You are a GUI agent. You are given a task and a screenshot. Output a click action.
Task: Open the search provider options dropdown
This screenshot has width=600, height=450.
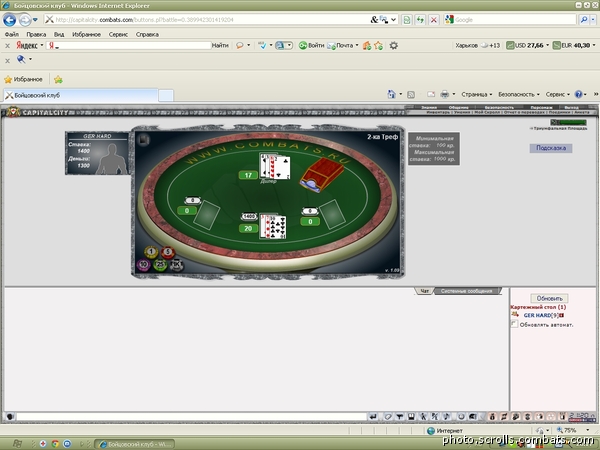coord(593,20)
